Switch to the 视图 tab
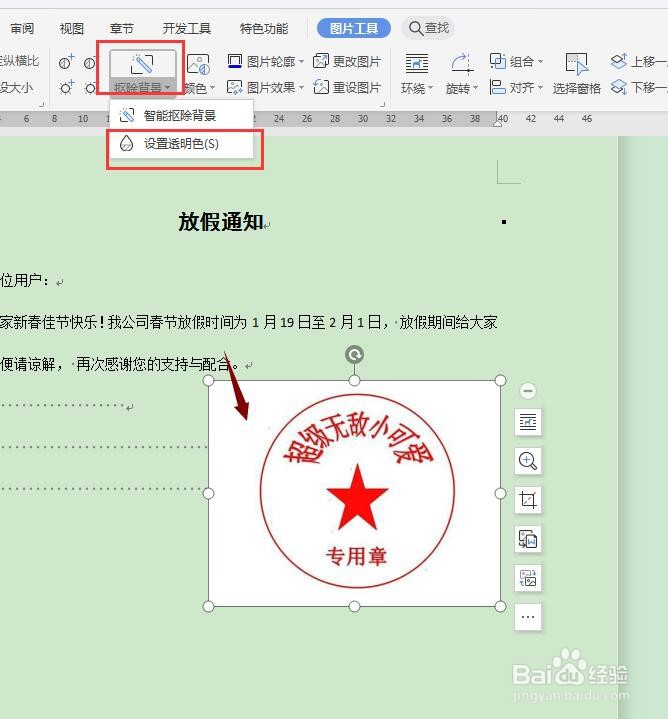668x719 pixels. click(x=72, y=28)
